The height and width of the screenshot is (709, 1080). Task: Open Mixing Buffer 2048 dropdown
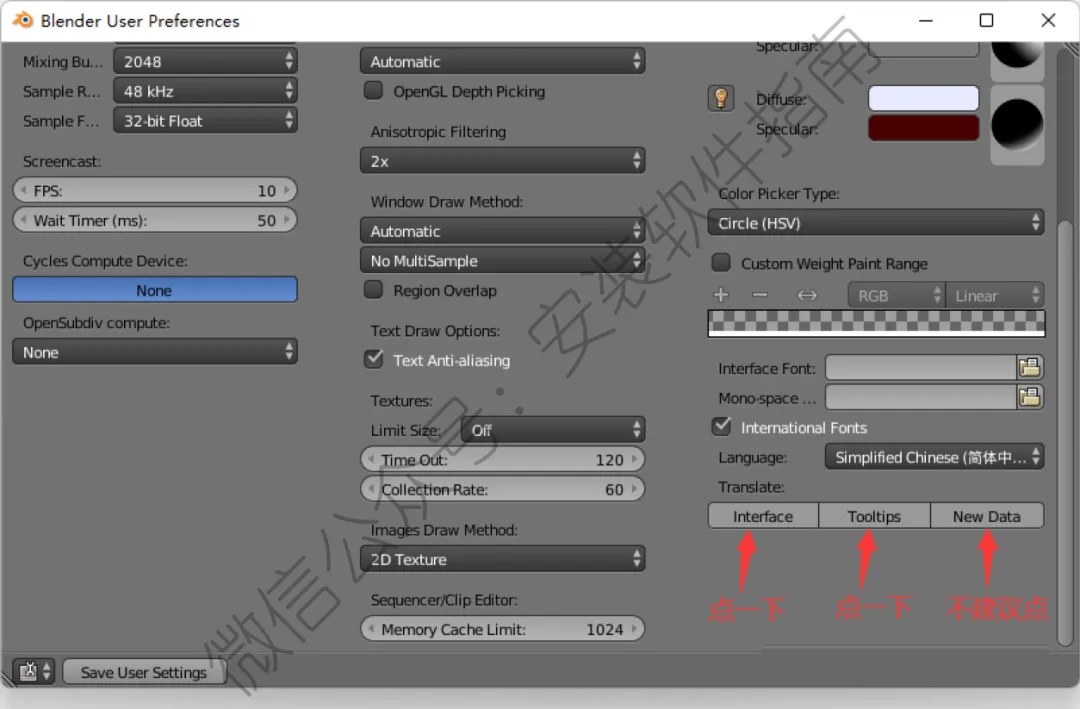coord(205,61)
